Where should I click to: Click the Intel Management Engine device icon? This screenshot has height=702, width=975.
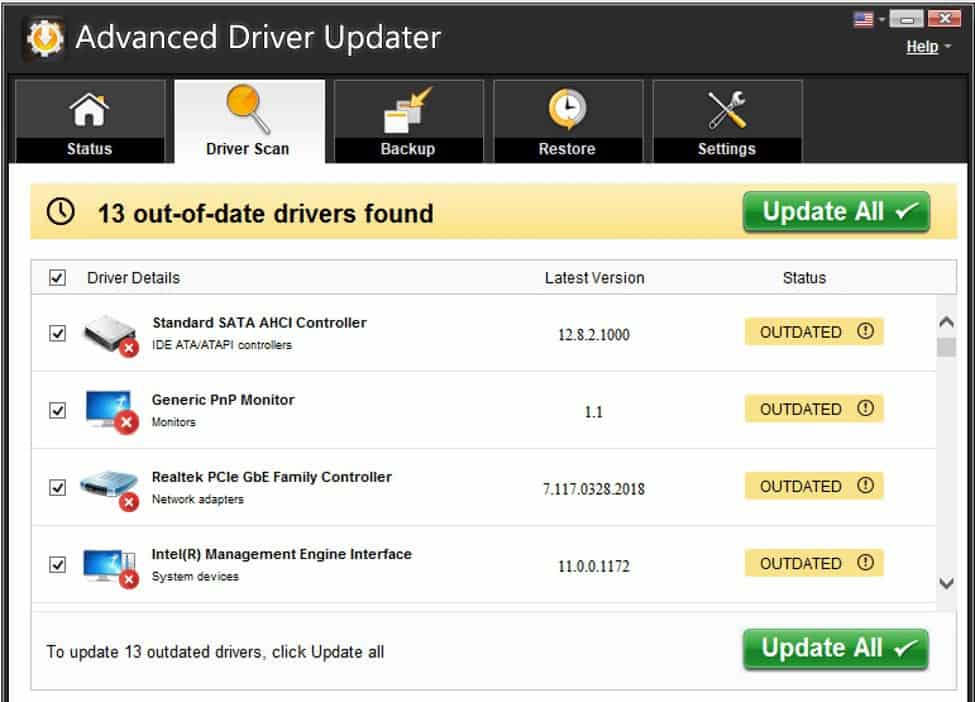[107, 565]
